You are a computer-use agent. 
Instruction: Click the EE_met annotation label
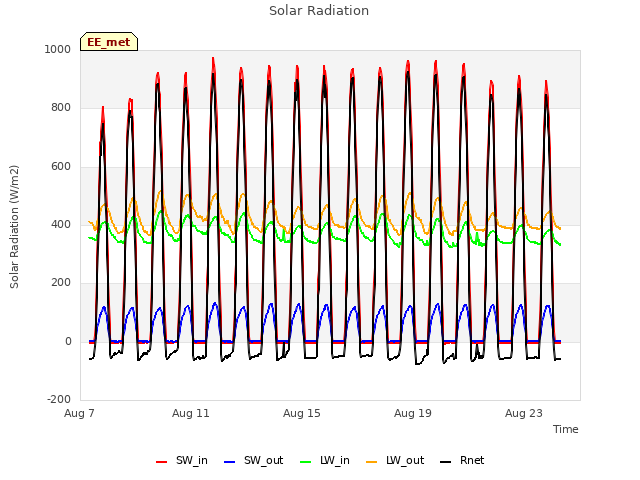(x=109, y=42)
